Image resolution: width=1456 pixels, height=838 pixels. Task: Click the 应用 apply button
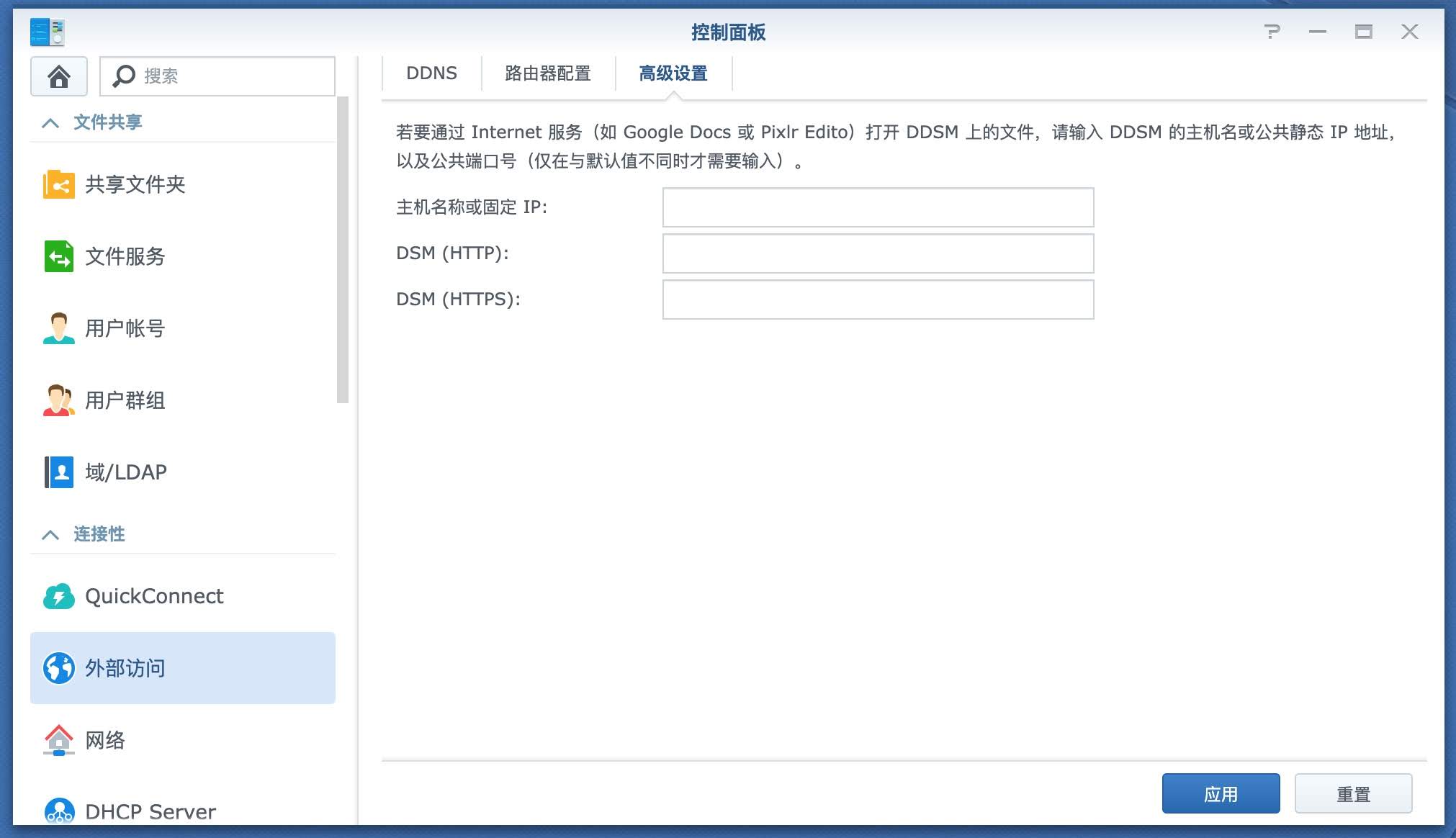point(1221,793)
